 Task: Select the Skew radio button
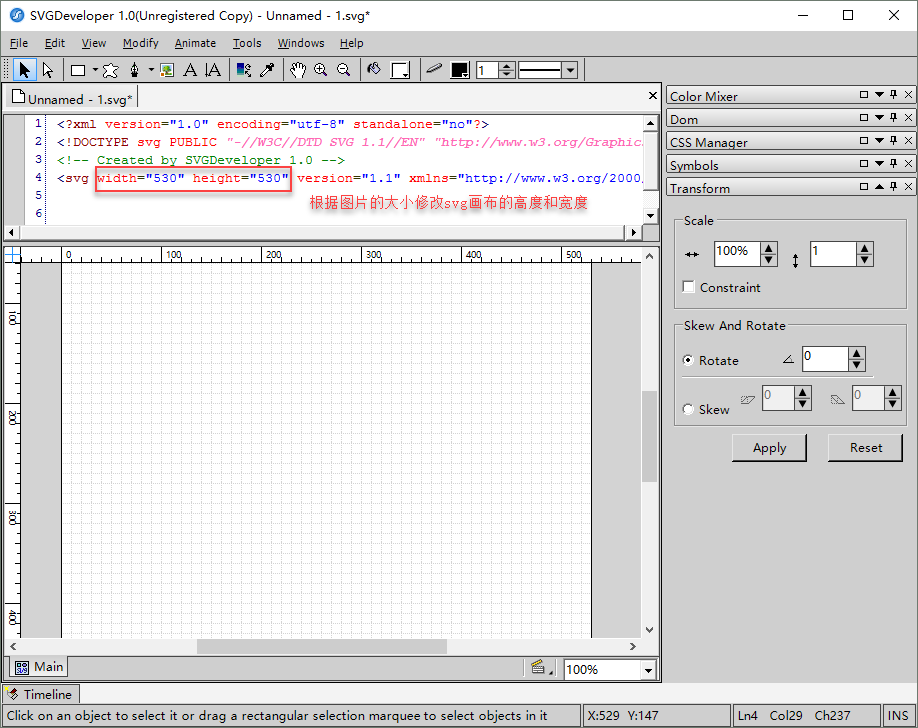pyautogui.click(x=688, y=409)
